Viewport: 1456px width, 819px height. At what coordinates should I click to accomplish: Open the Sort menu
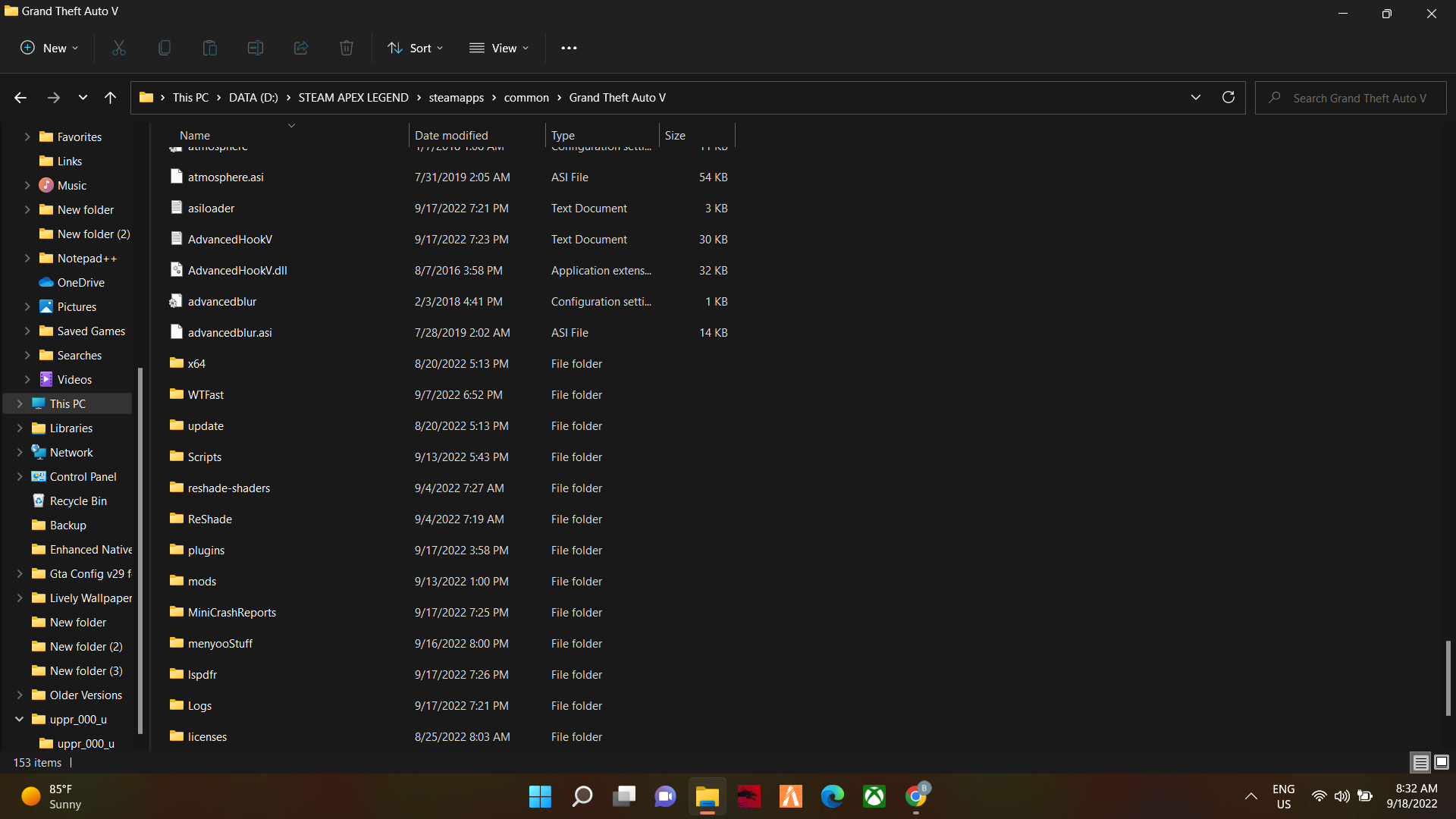(415, 48)
